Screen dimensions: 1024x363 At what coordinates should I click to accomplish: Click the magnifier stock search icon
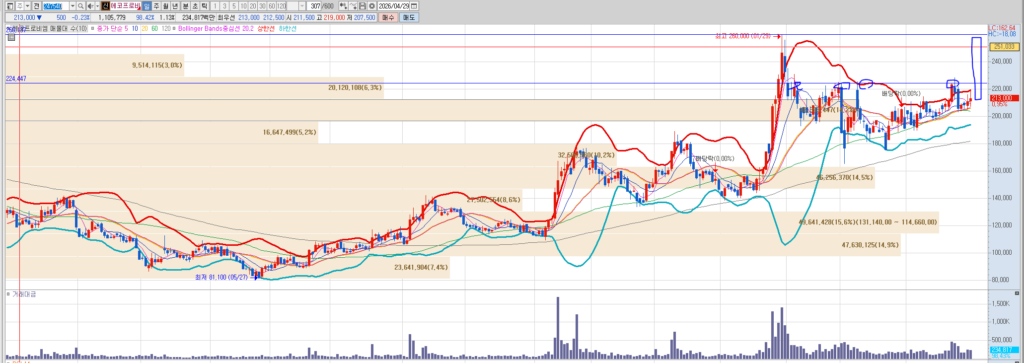point(80,6)
